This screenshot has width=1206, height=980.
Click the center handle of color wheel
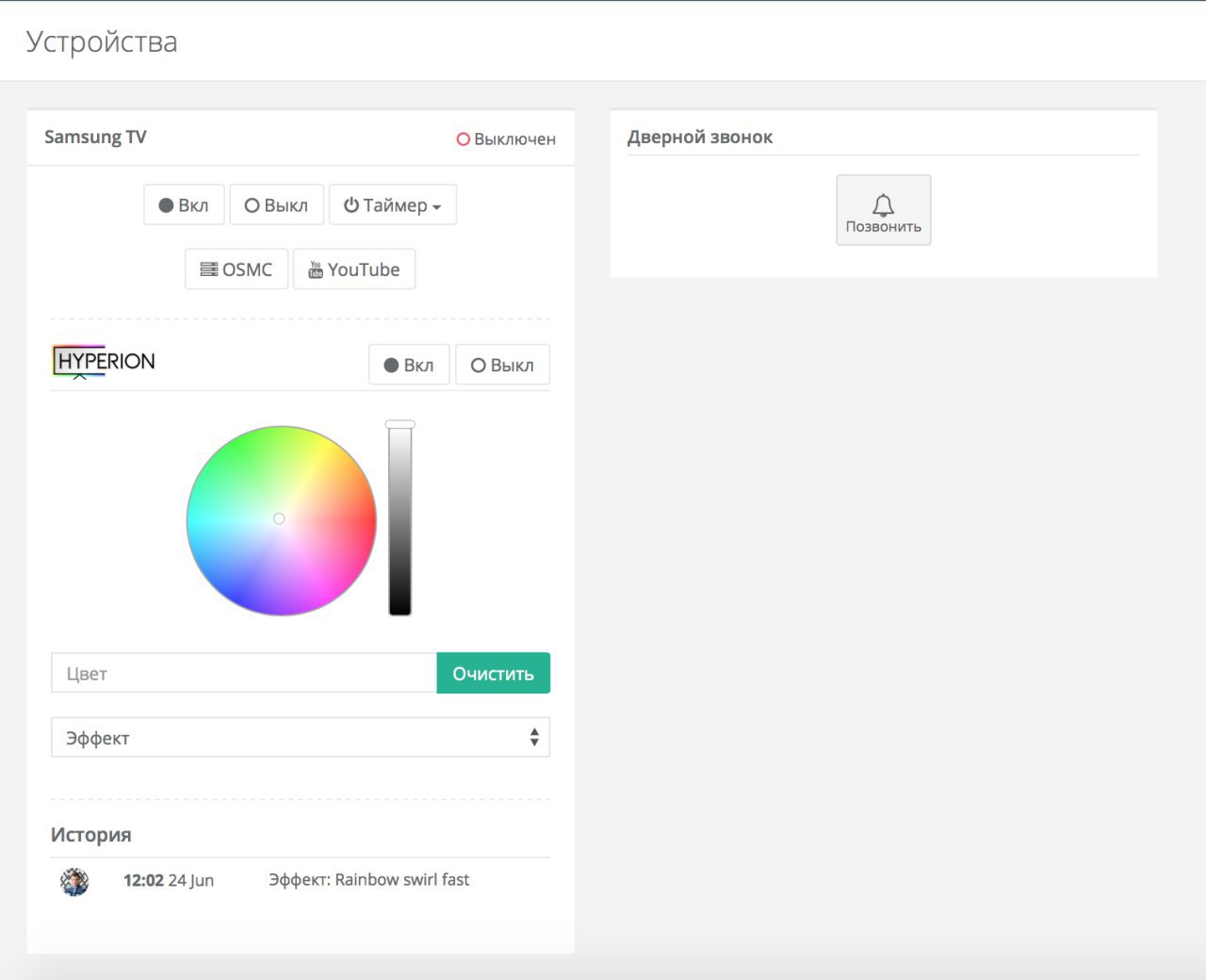[x=279, y=518]
